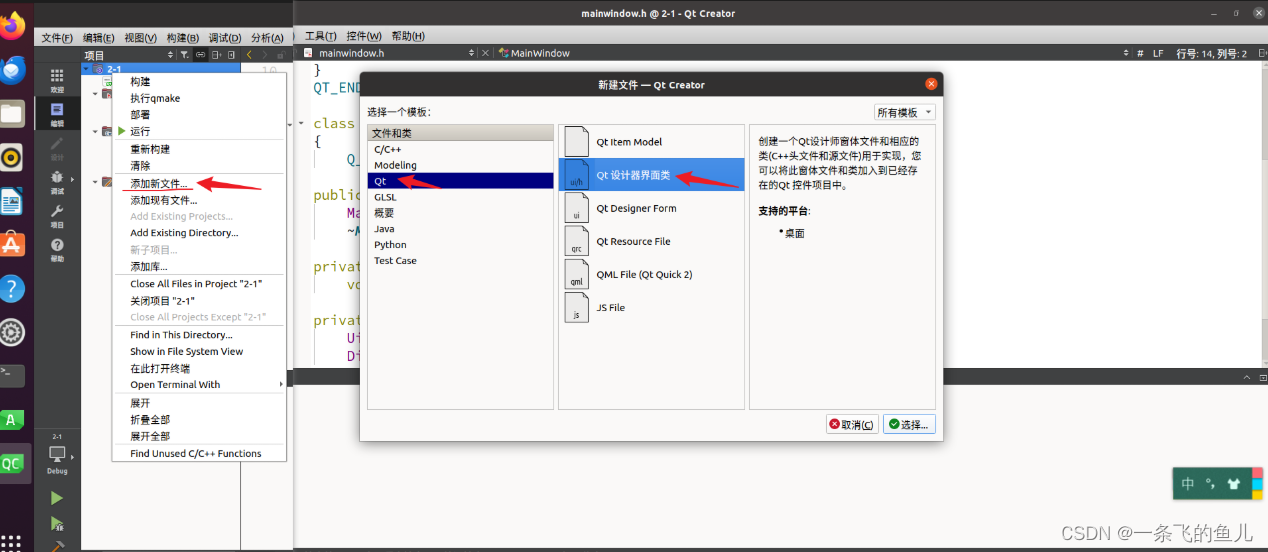The width and height of the screenshot is (1268, 552).
Task: Choose 执行qmake in context menu
Action: coord(199,98)
